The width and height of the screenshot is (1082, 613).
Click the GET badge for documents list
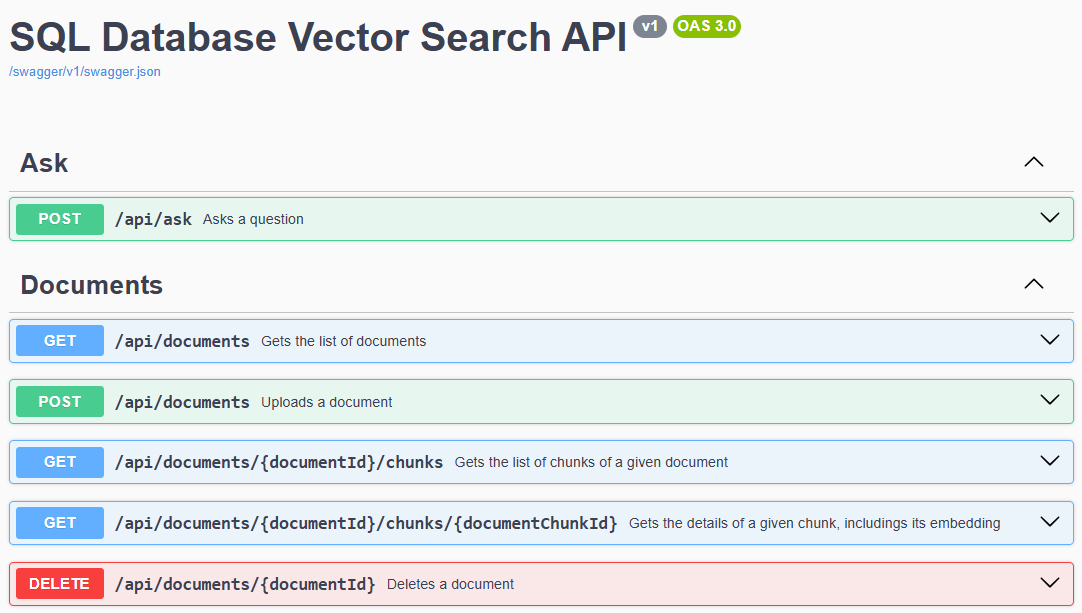point(60,341)
